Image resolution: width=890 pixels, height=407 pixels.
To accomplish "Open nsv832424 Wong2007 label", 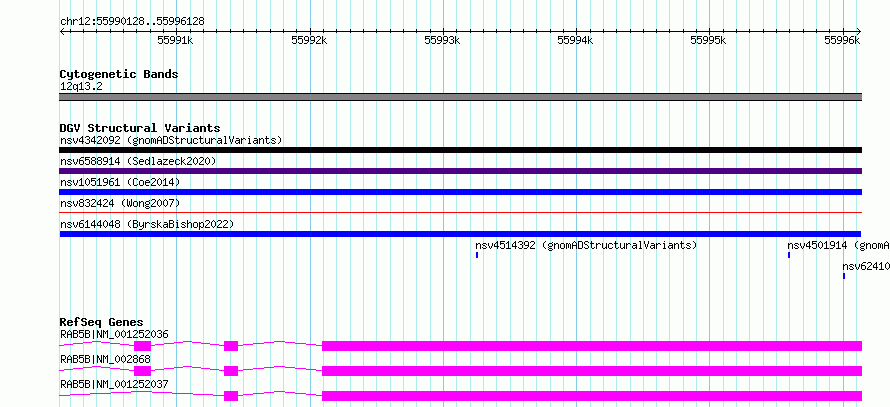I will [x=120, y=203].
